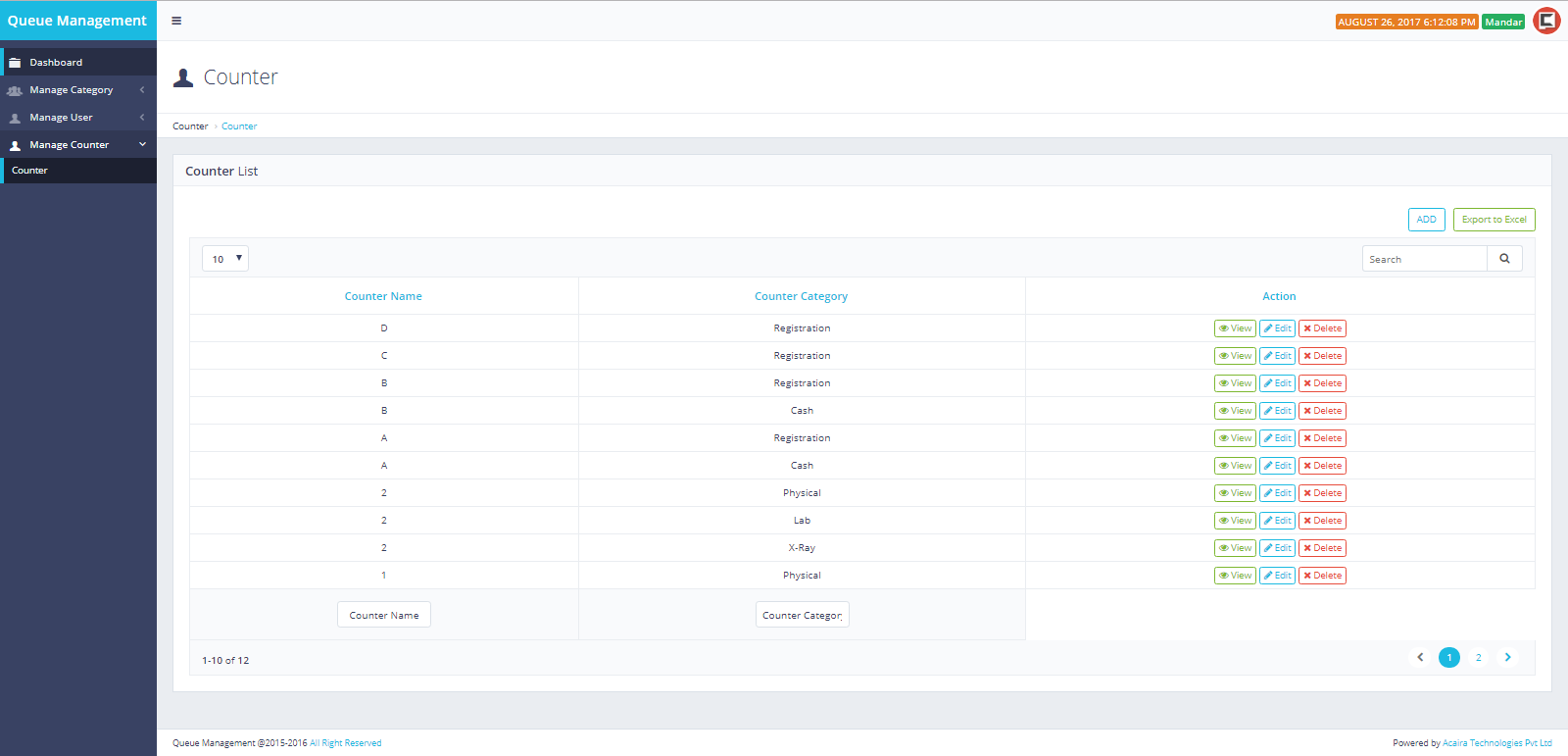Image resolution: width=1568 pixels, height=756 pixels.
Task: Go to page 2 of counter list
Action: (x=1478, y=658)
